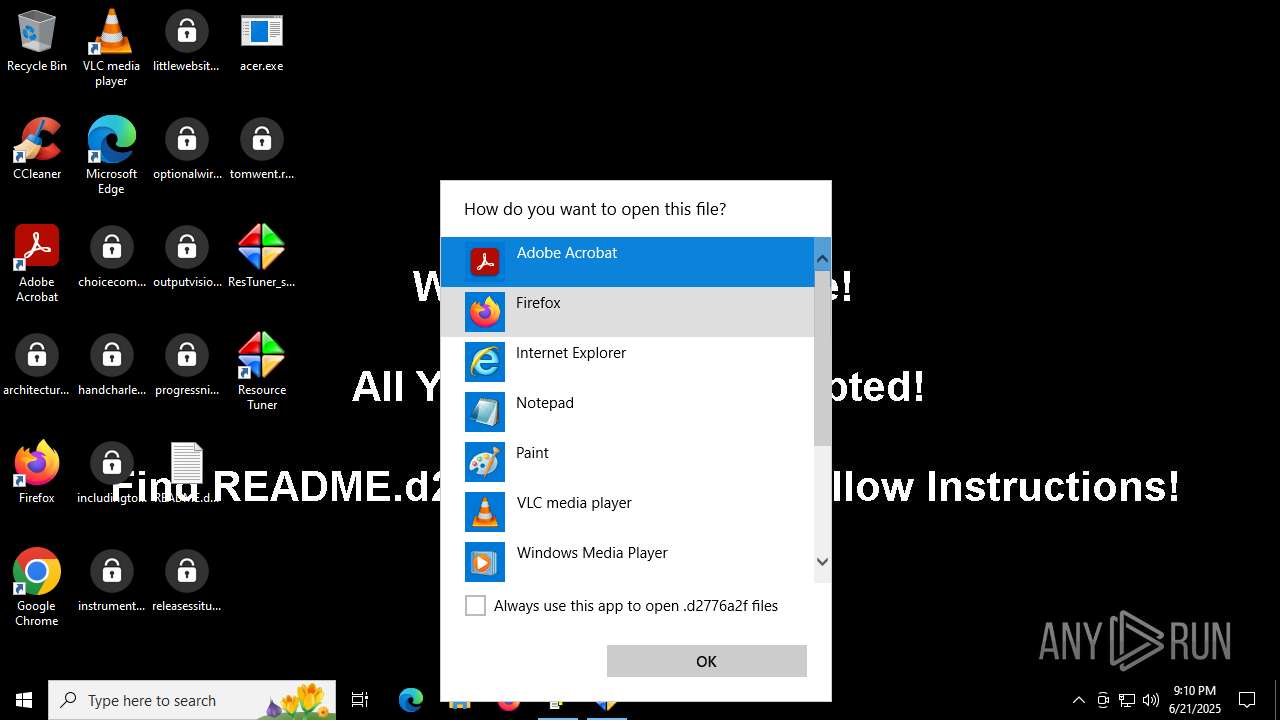Select the tomwent.r... locked file
The image size is (1280, 720).
click(x=261, y=150)
